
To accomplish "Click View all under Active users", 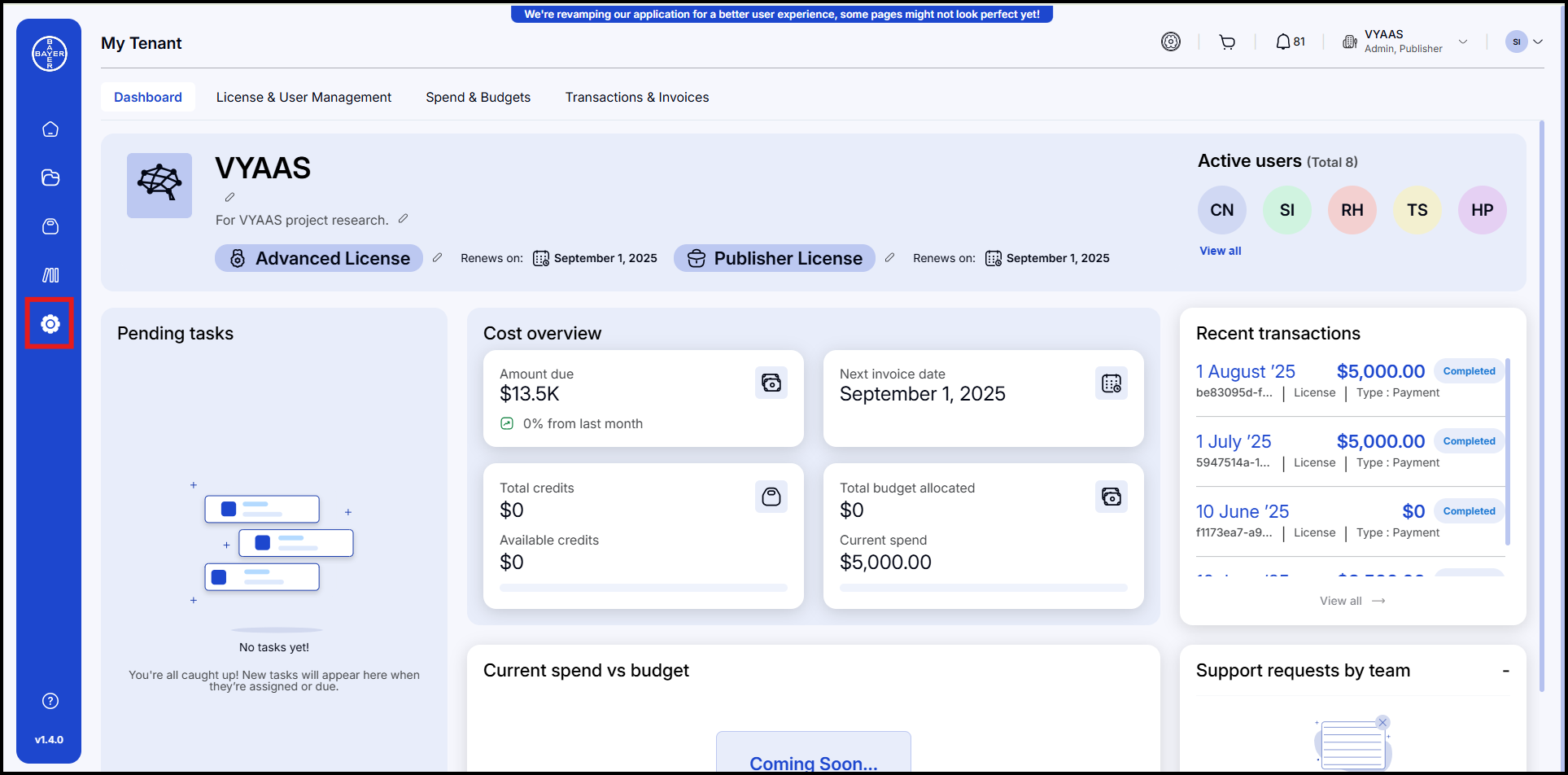I will (1221, 251).
